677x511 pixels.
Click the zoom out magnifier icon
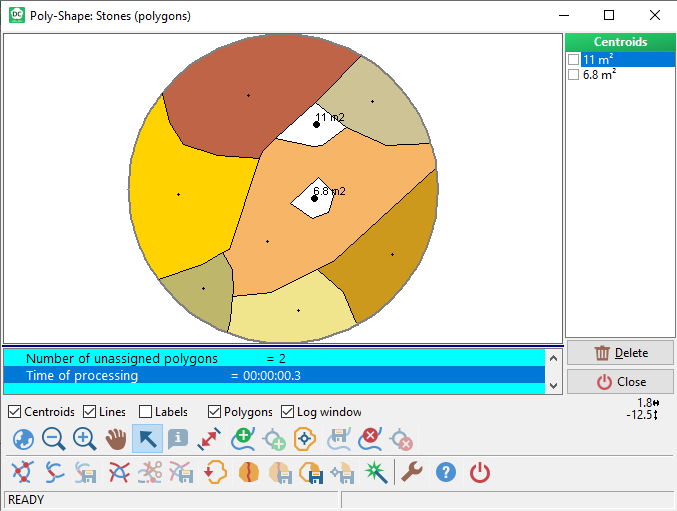(x=54, y=439)
